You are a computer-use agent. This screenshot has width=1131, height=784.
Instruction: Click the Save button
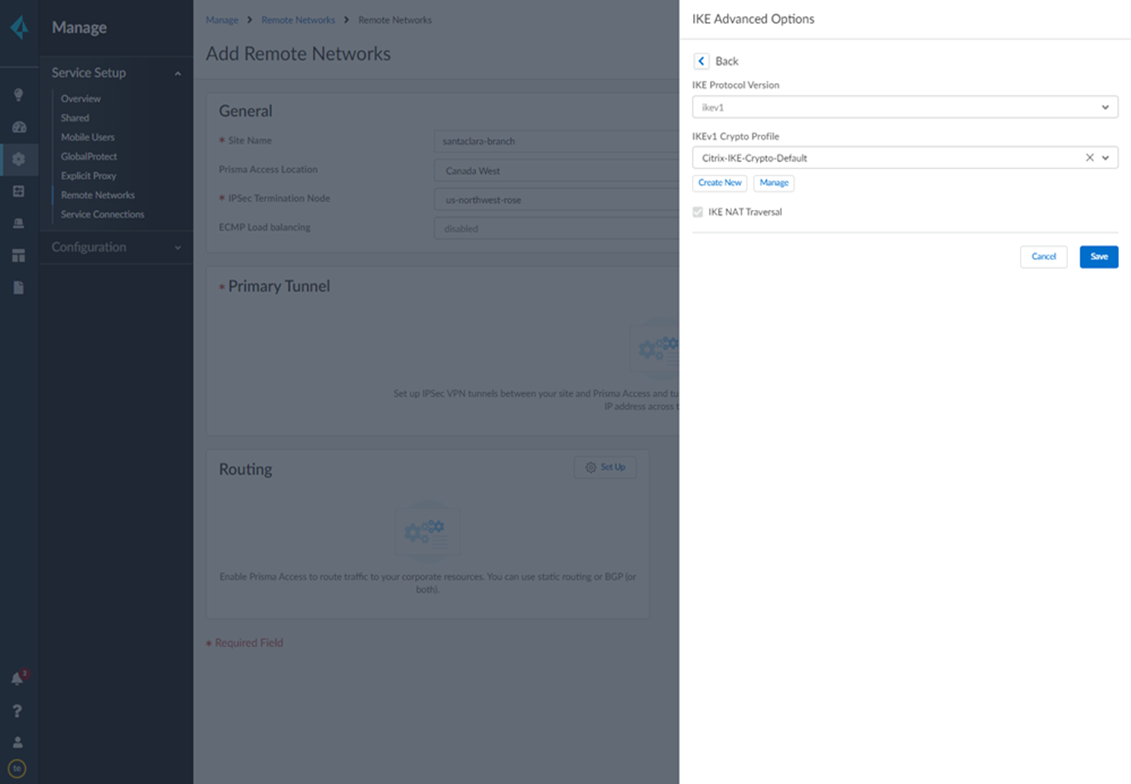coord(1098,257)
